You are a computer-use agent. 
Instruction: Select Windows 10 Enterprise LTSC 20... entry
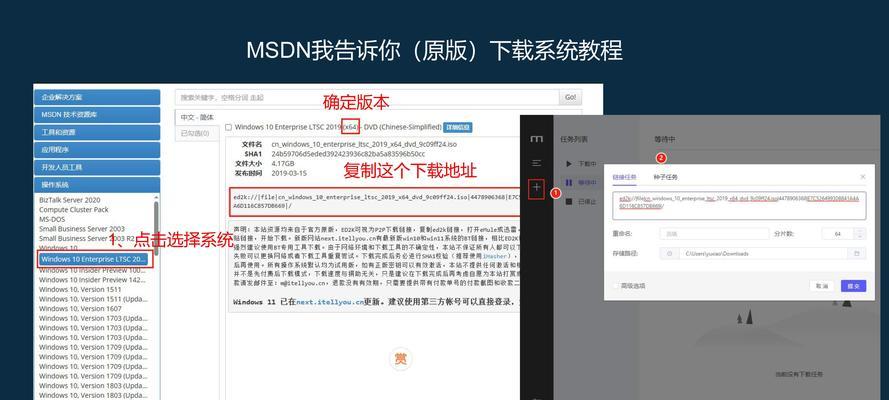(x=94, y=259)
